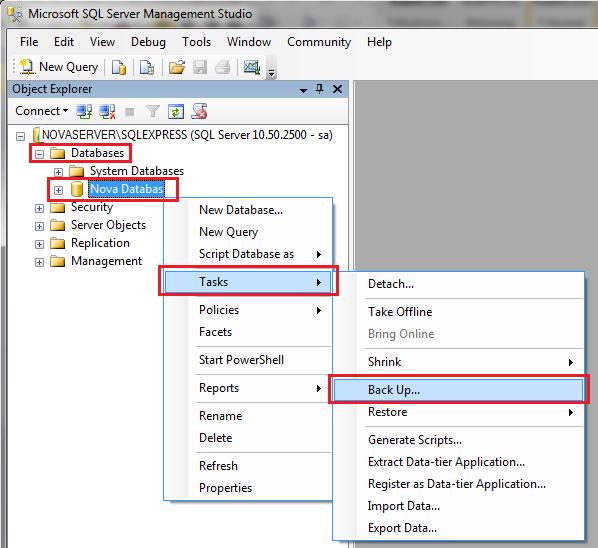Image resolution: width=598 pixels, height=548 pixels.
Task: Choose New Database... from context menu
Action: 248,210
